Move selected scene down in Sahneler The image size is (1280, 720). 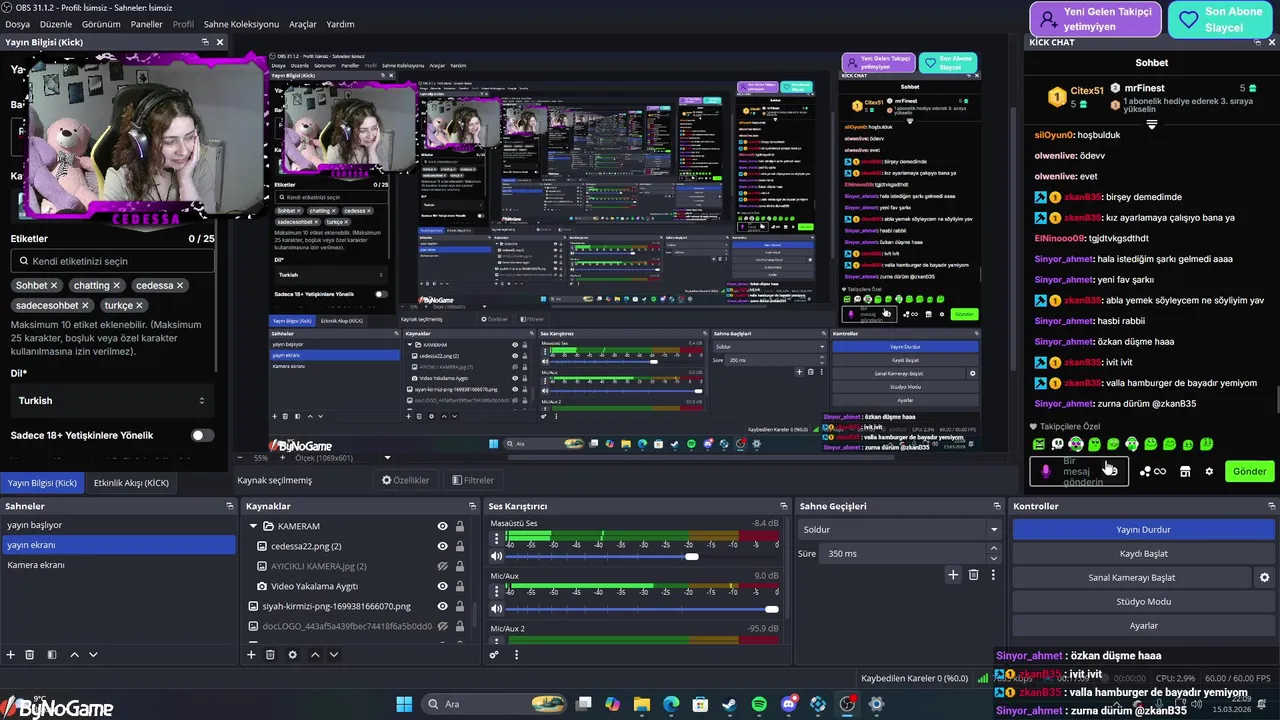pyautogui.click(x=93, y=655)
